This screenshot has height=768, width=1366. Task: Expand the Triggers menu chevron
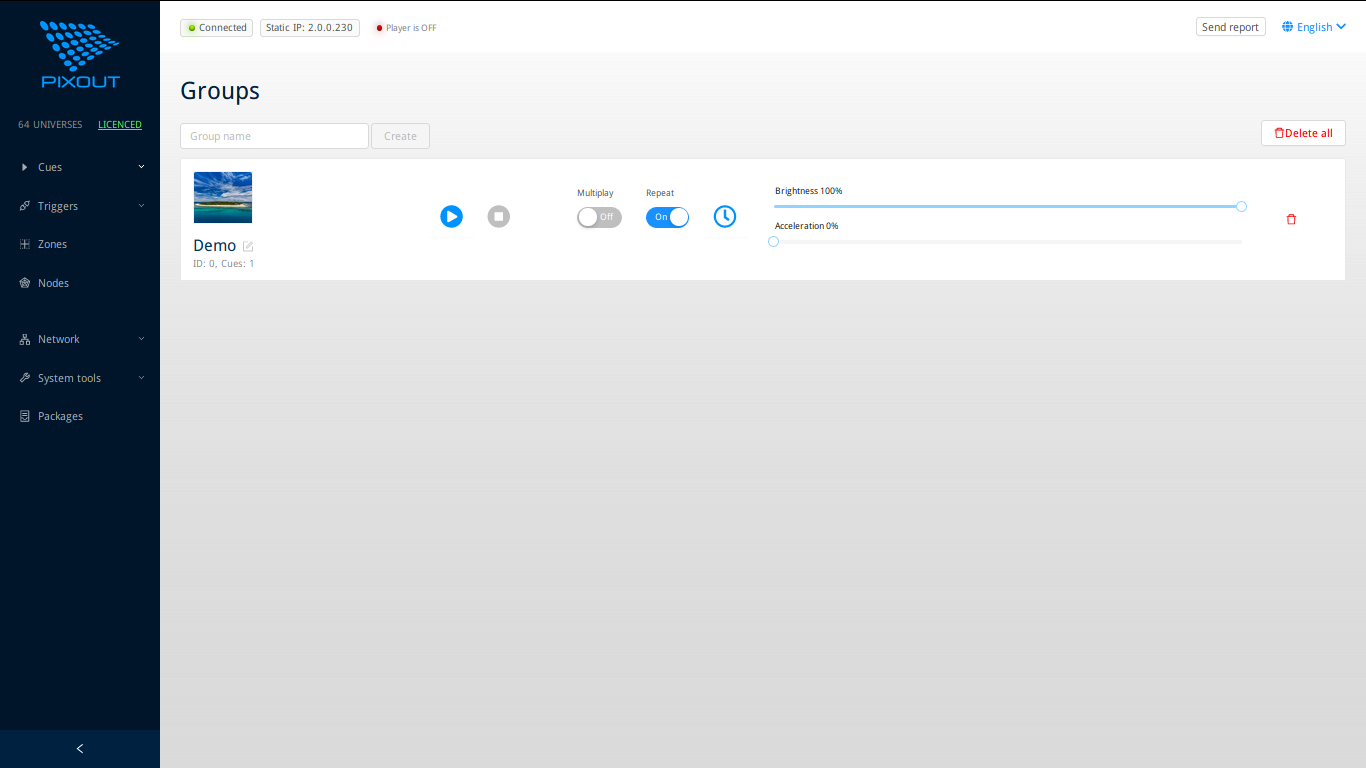click(x=141, y=206)
